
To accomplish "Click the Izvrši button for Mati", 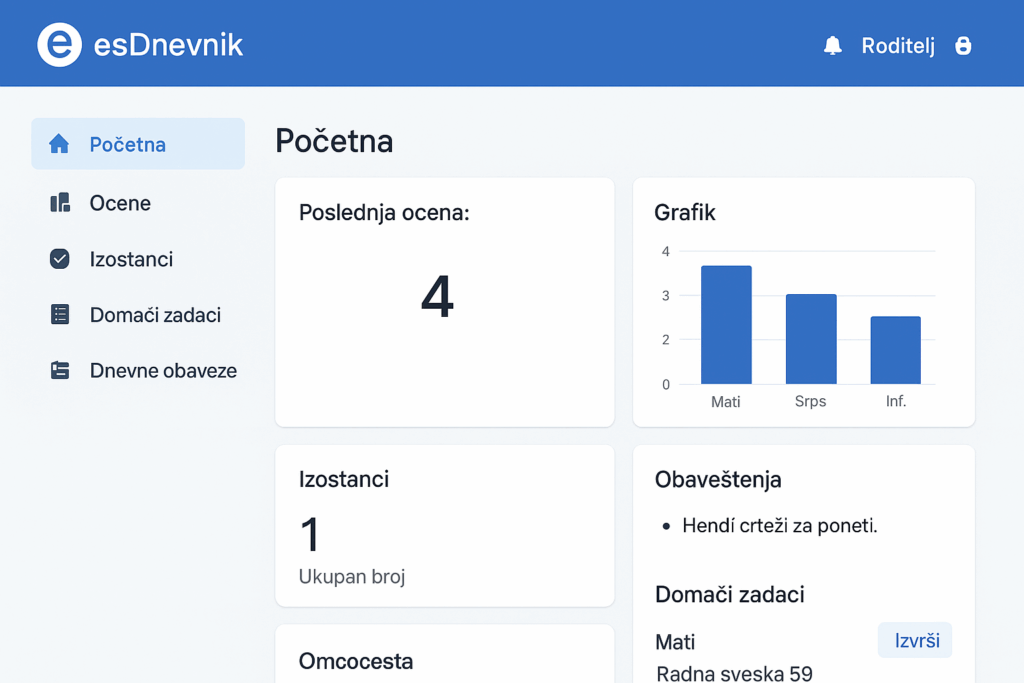I will click(x=915, y=640).
